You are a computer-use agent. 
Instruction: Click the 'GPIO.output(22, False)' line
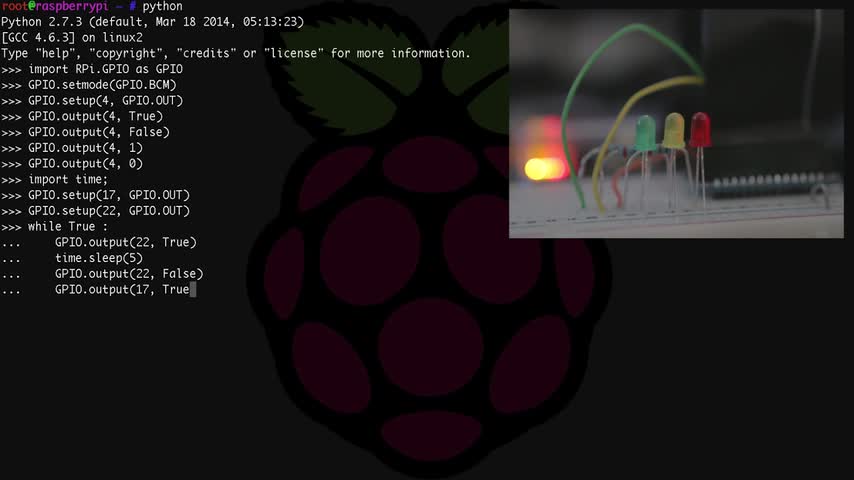click(x=129, y=274)
